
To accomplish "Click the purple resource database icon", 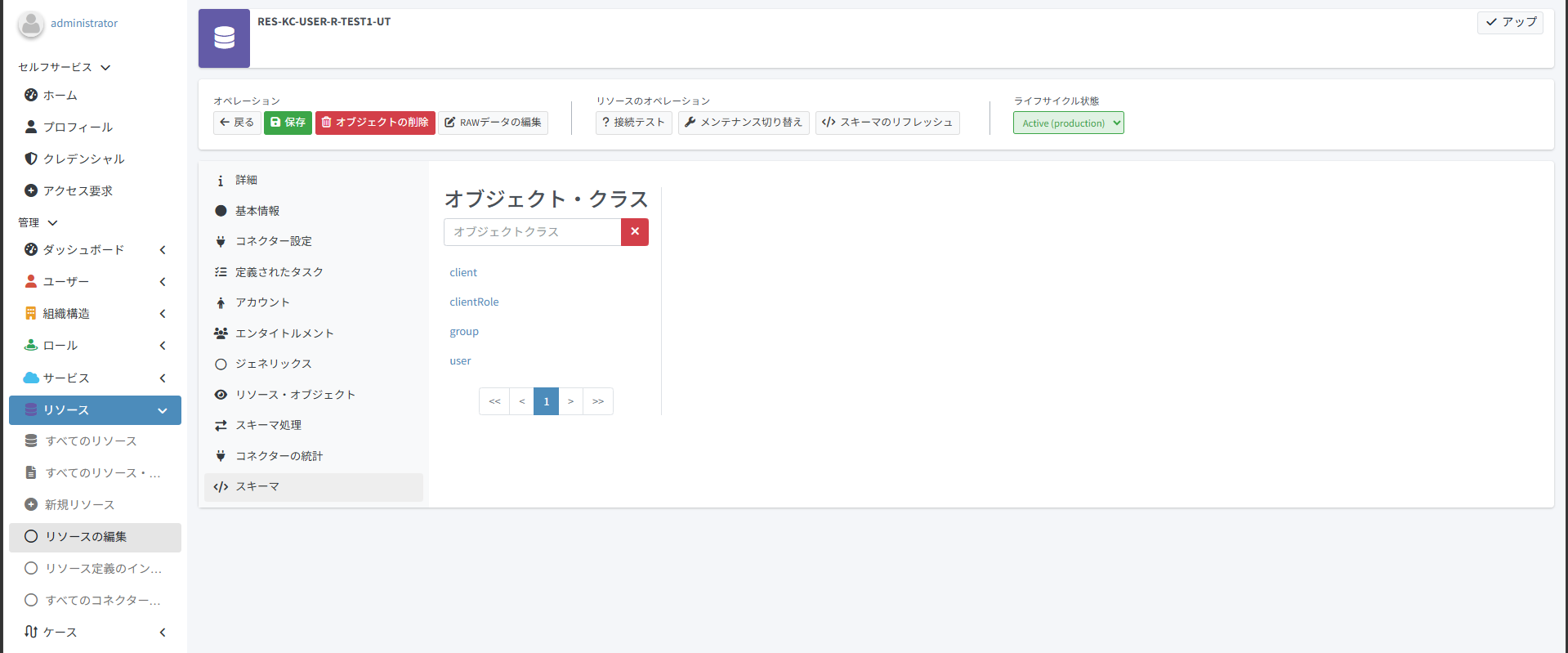I will 224,38.
